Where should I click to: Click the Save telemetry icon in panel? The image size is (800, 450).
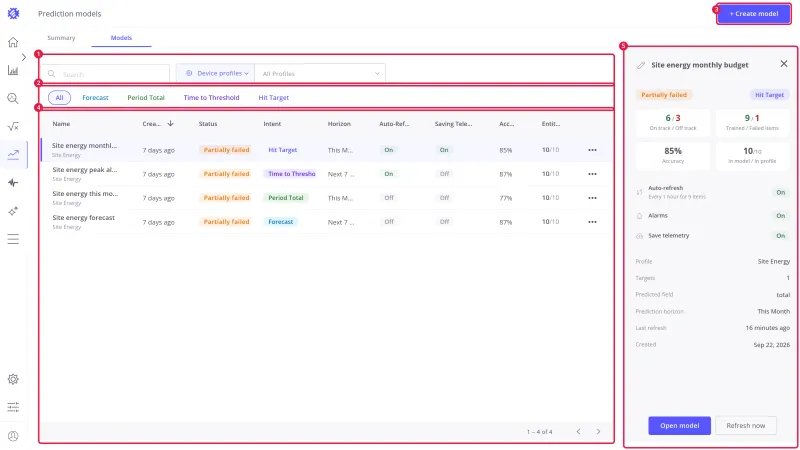[639, 236]
